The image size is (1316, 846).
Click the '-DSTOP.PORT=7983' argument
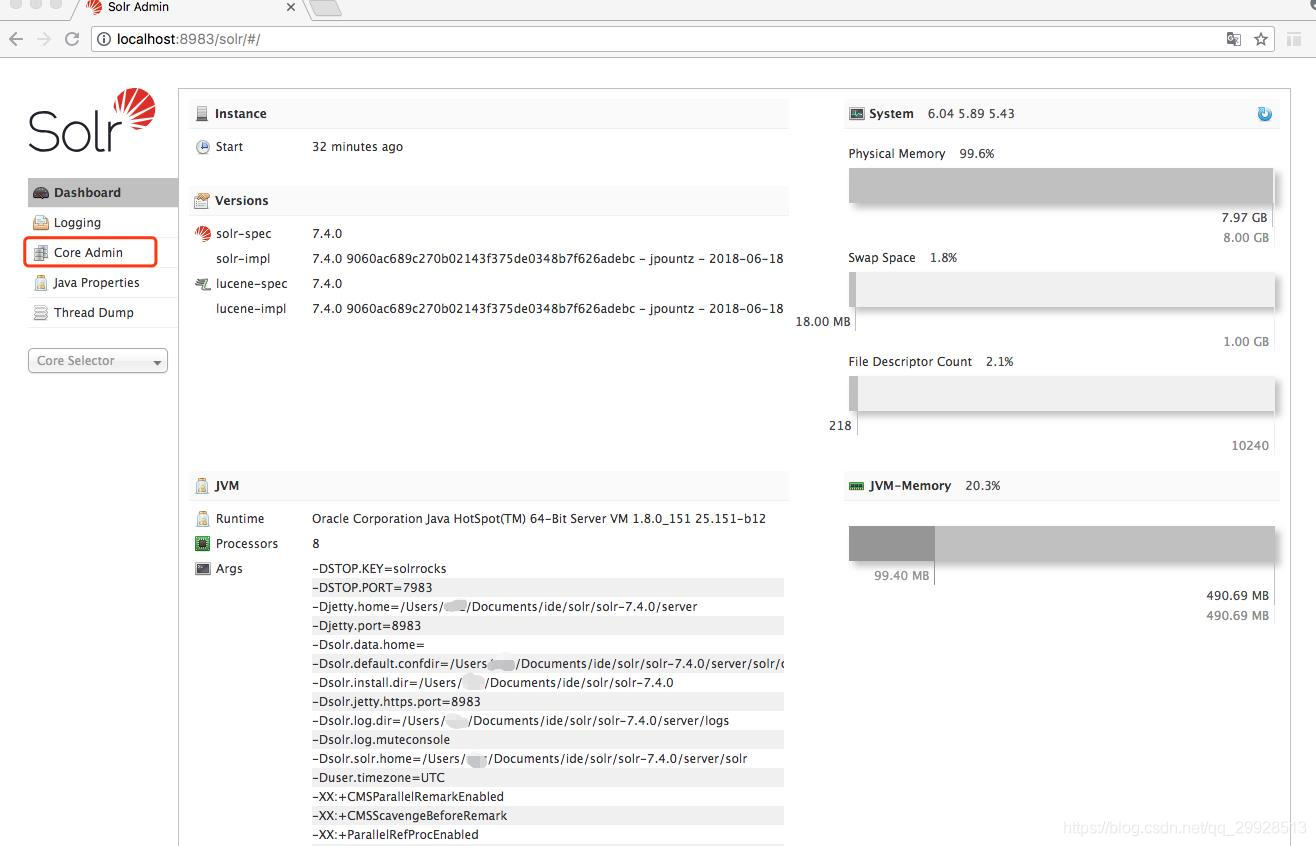372,587
